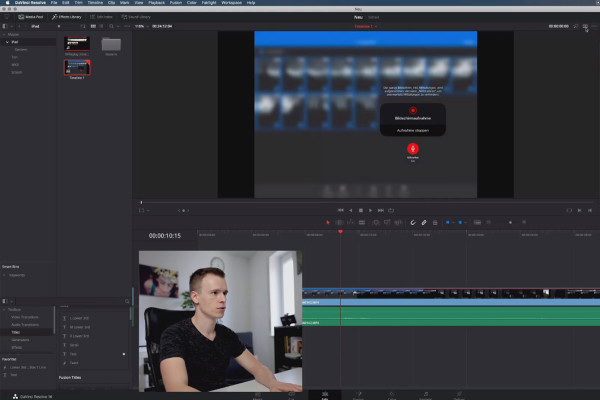
Task: Select the folder thumbnail in the media pool
Action: (111, 44)
